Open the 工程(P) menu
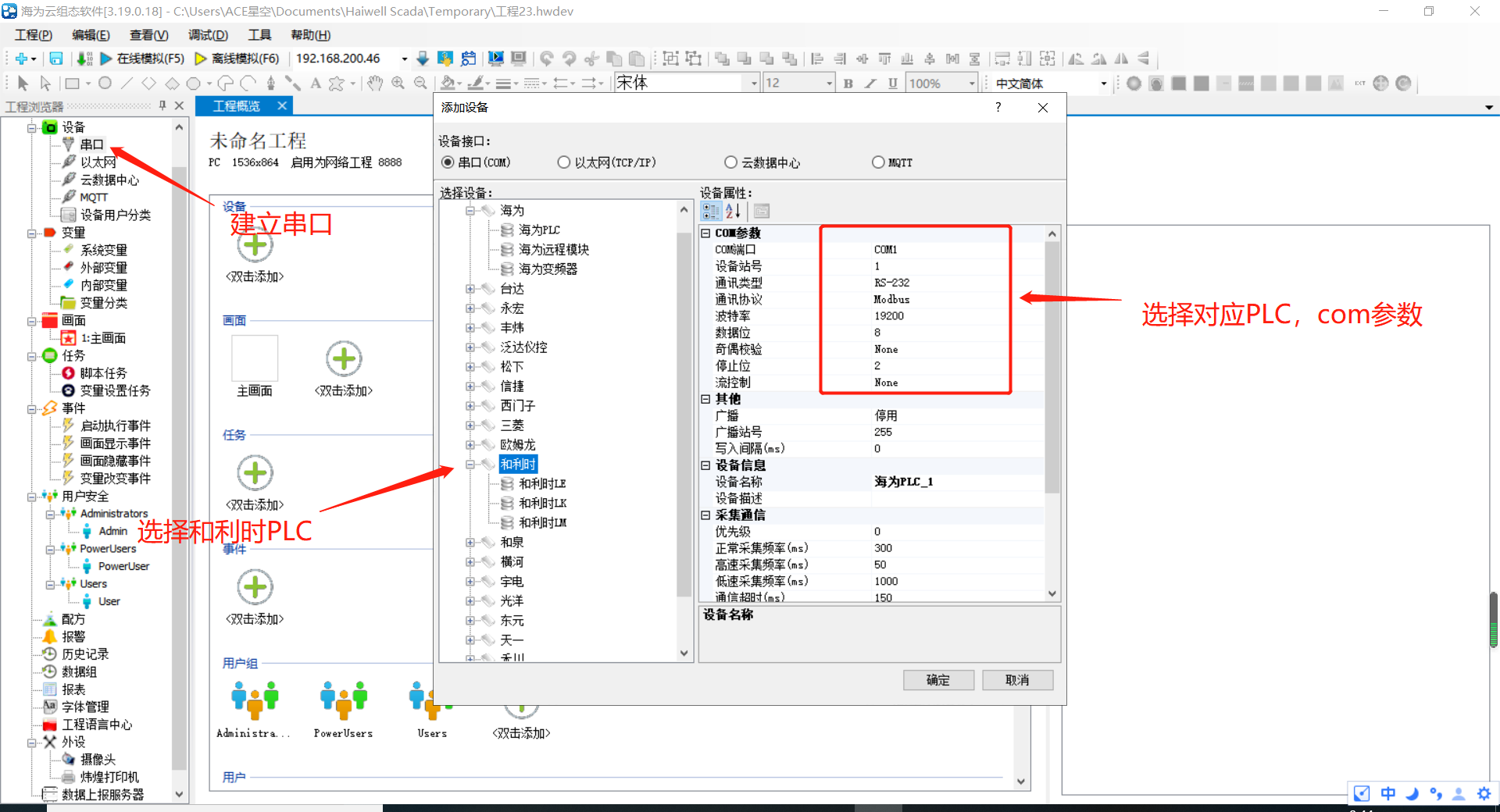The width and height of the screenshot is (1500, 812). pyautogui.click(x=34, y=35)
